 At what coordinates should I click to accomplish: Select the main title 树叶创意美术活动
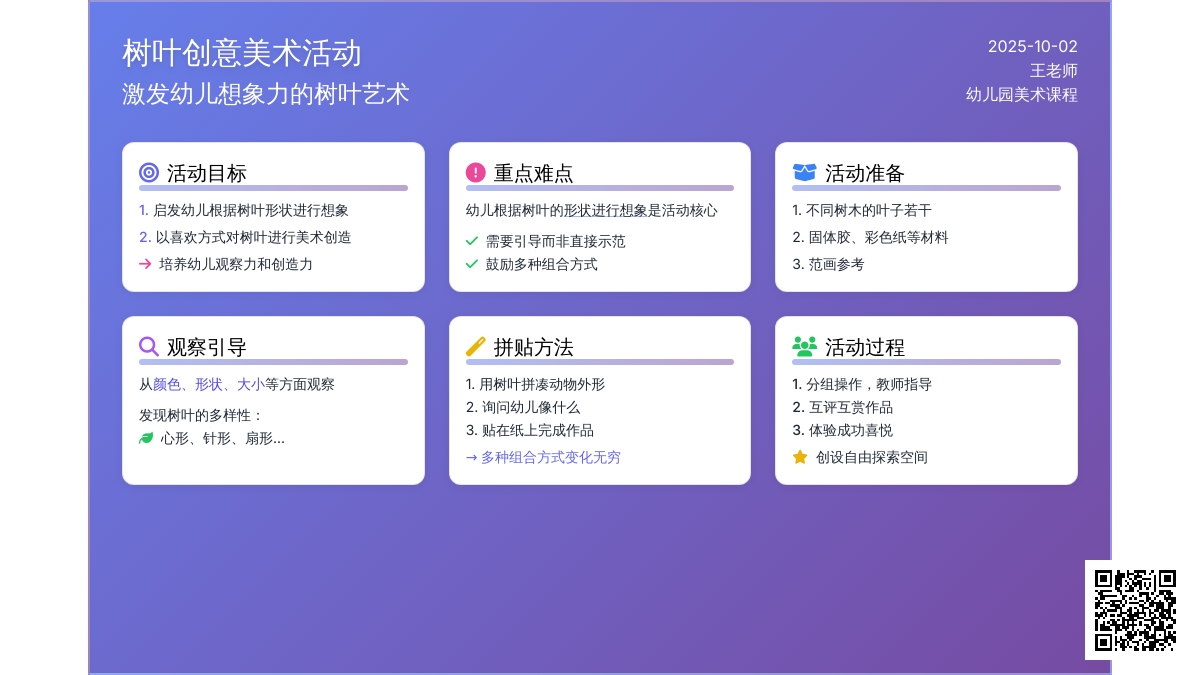point(242,53)
